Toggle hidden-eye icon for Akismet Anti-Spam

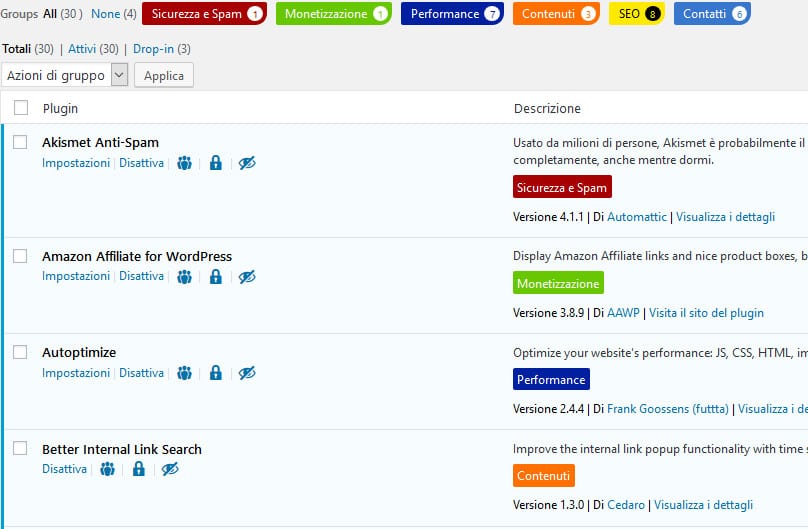point(247,163)
